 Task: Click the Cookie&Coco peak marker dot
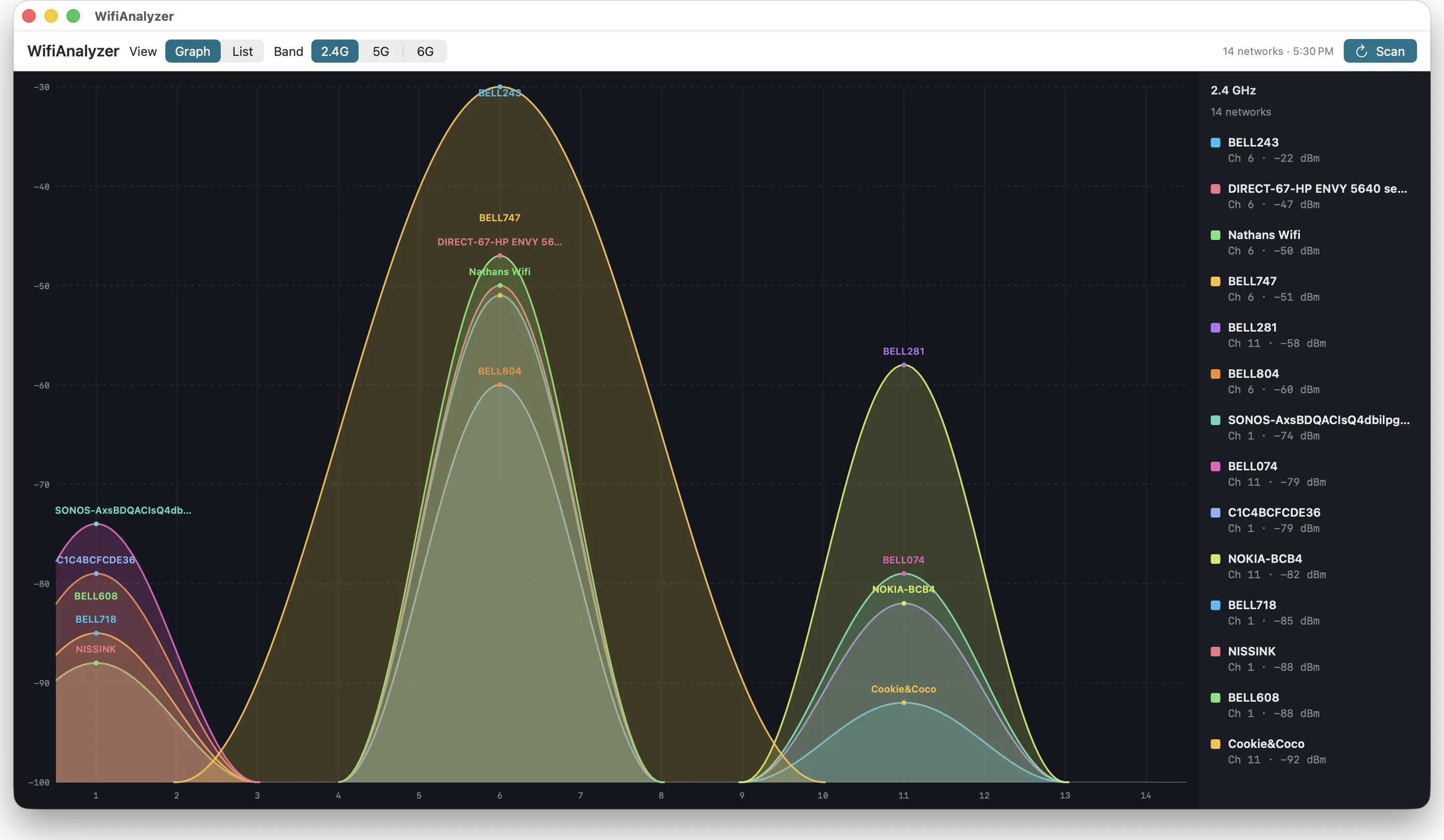tap(904, 703)
